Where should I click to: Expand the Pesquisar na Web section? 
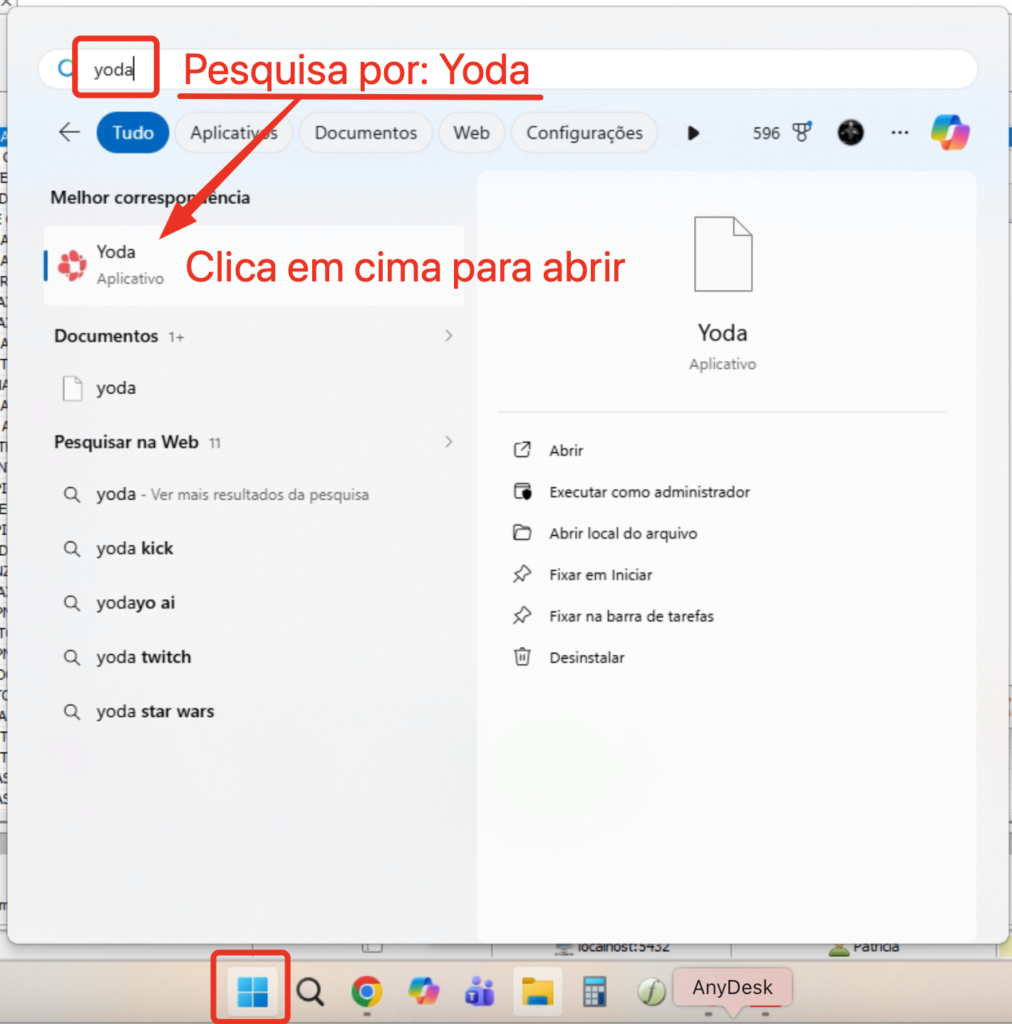448,442
